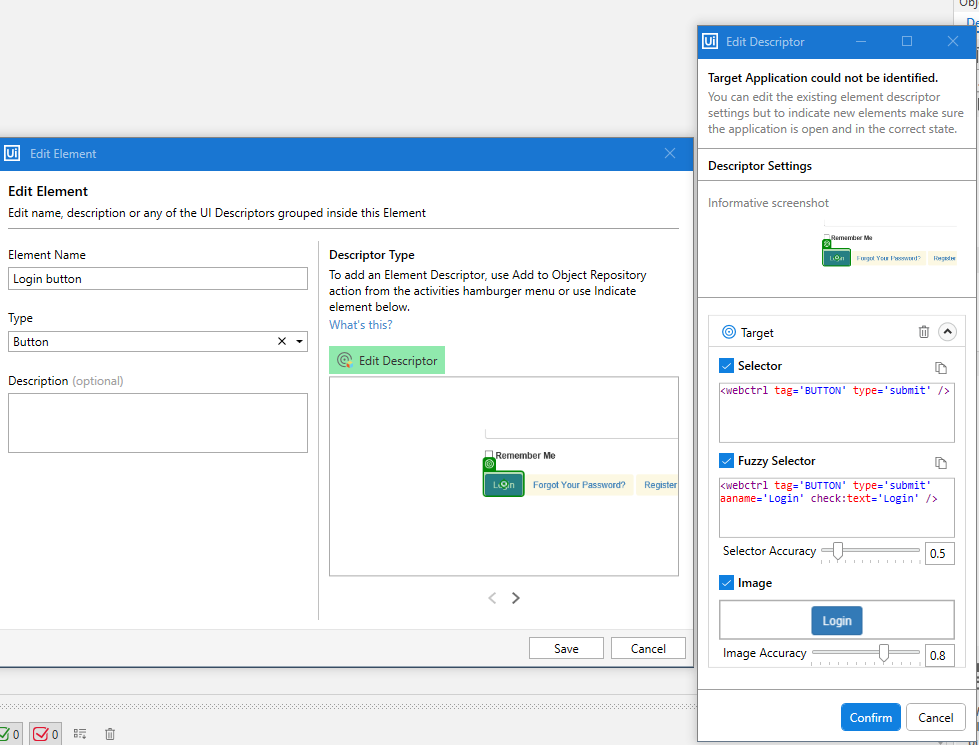Click the Element Name field
This screenshot has height=745, width=979.
point(157,279)
